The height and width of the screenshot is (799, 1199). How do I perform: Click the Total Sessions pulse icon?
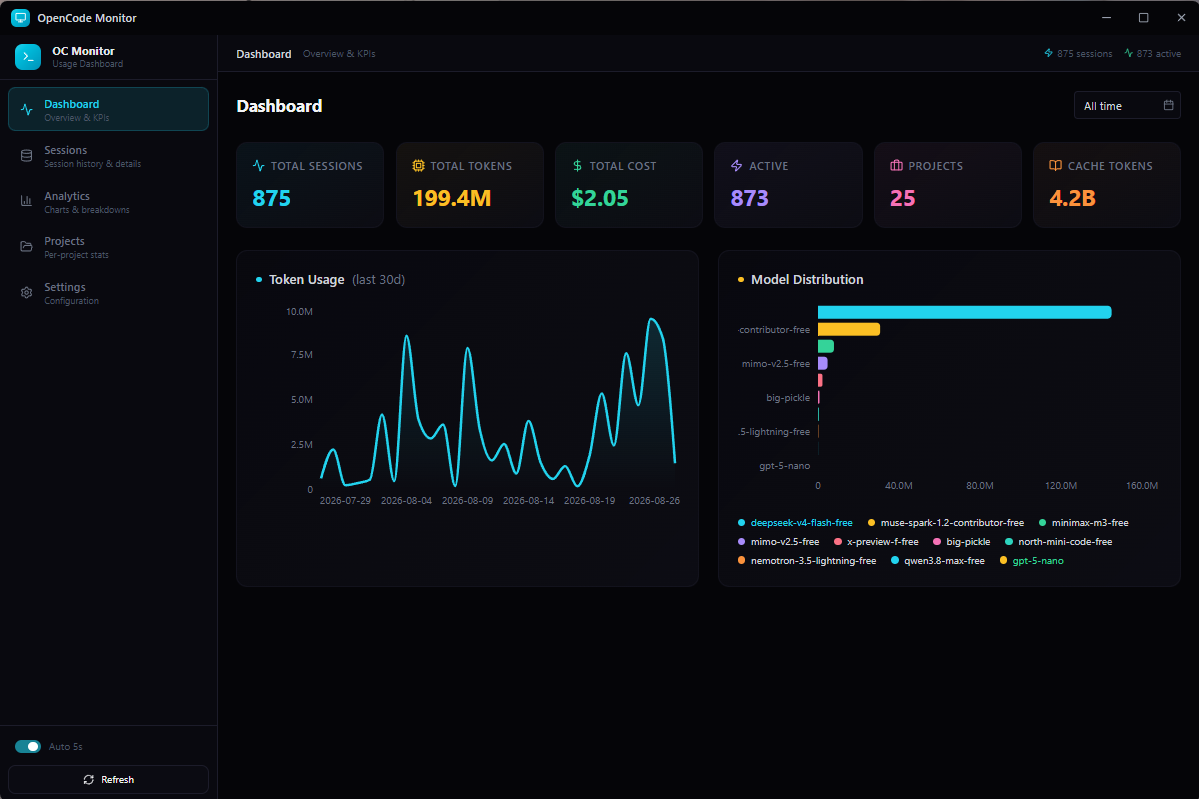258,166
